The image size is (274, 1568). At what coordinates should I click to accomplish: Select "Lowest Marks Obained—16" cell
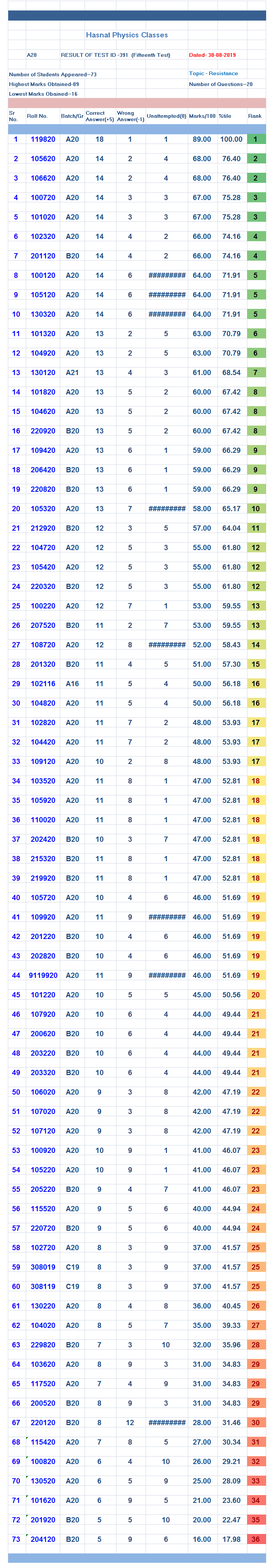(43, 94)
